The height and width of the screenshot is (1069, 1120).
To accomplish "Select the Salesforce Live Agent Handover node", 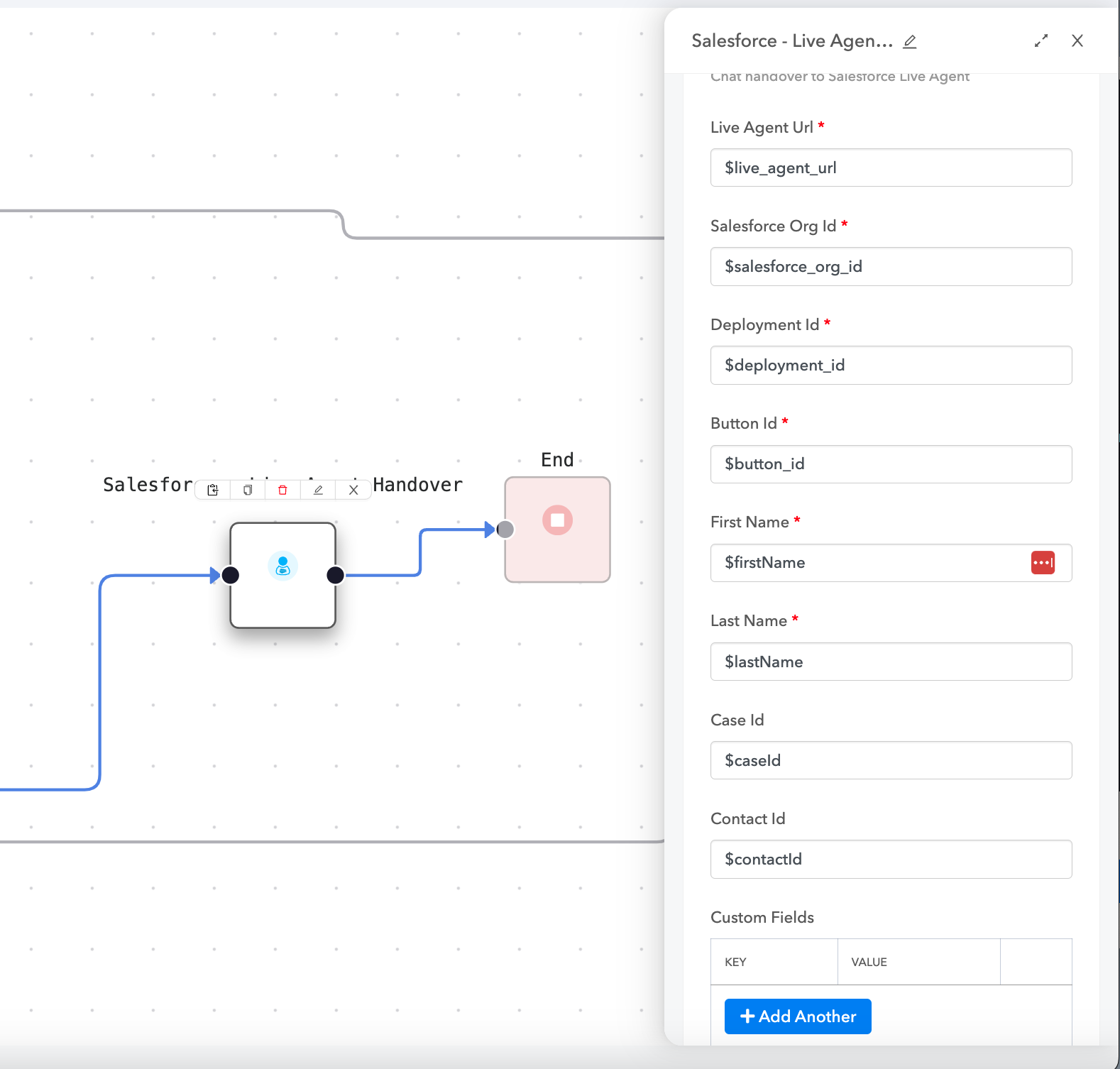I will pos(282,576).
